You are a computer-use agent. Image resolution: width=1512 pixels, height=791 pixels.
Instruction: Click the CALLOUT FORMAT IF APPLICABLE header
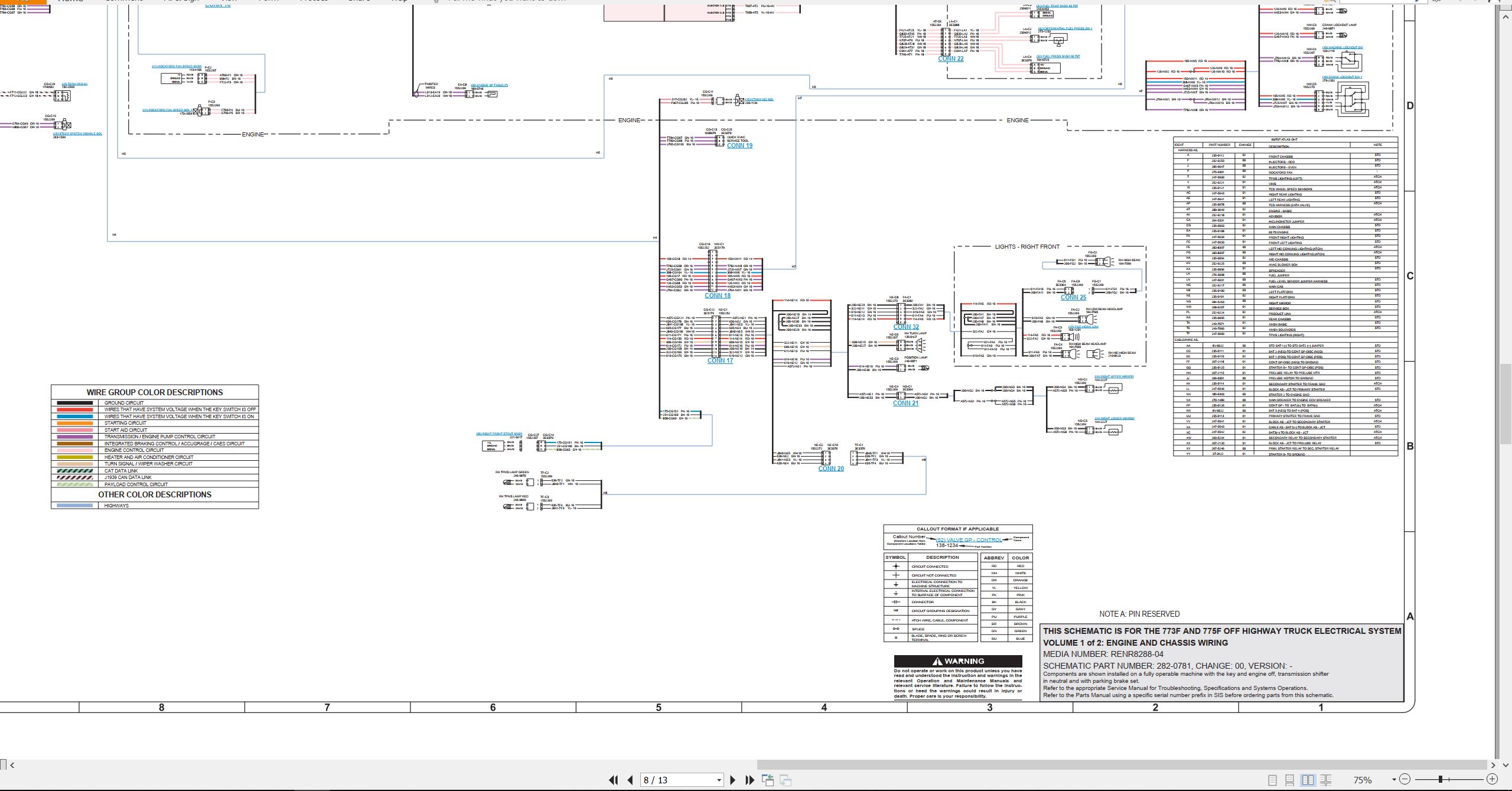[x=958, y=529]
